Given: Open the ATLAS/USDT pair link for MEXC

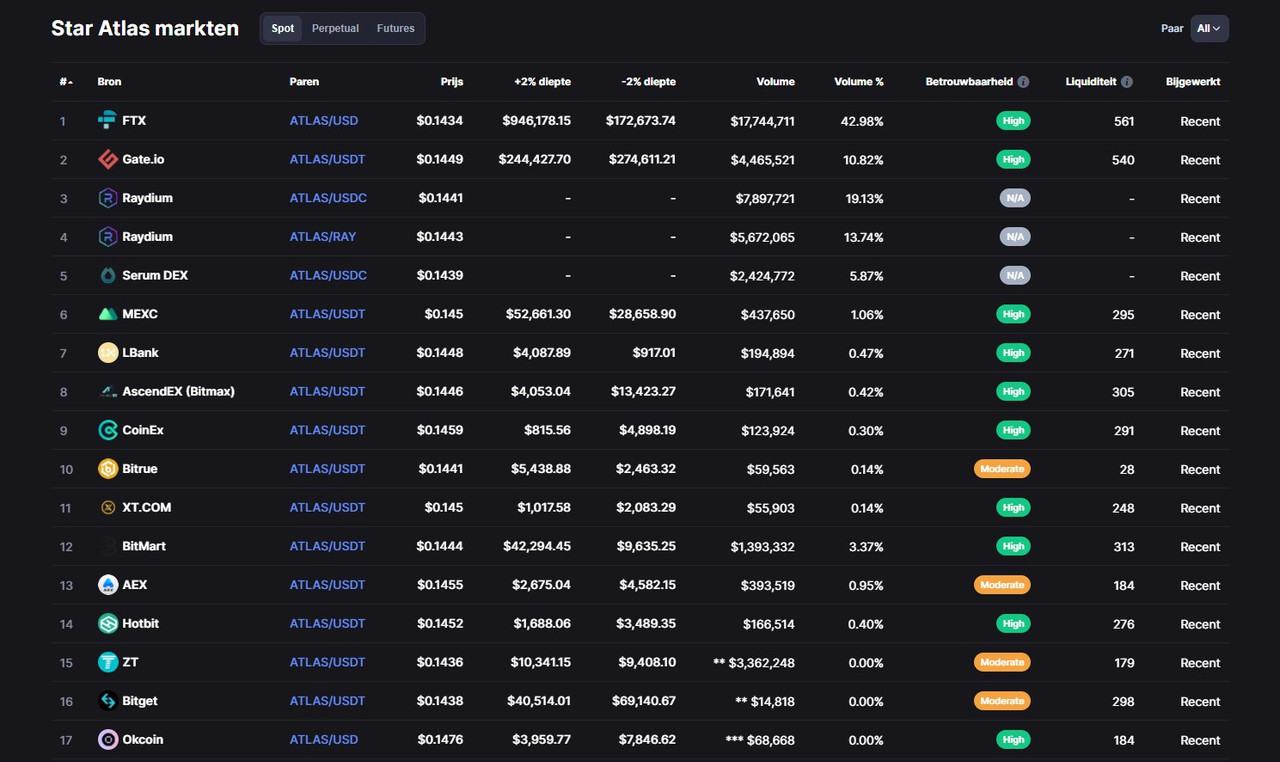Looking at the screenshot, I should click(328, 314).
